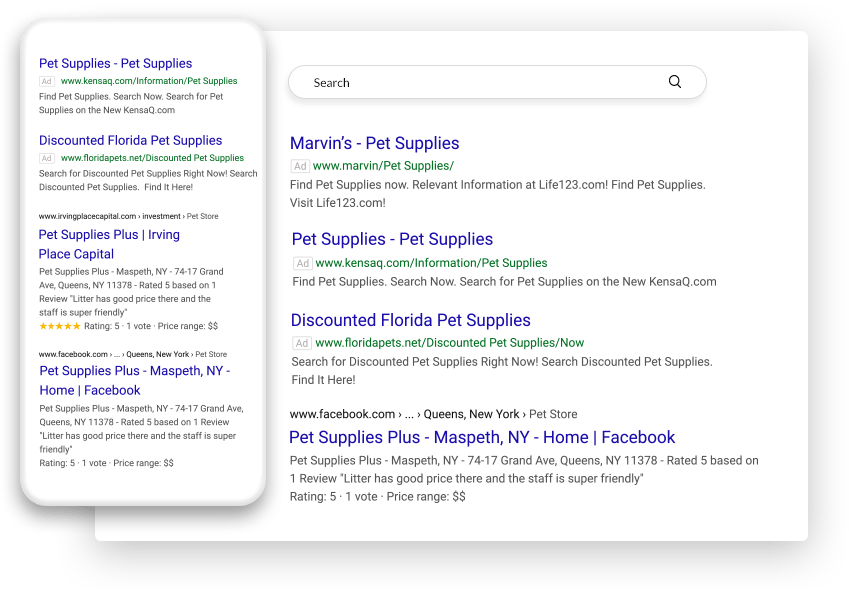This screenshot has width=849, height=592.
Task: Click the Ad badge beside kensaq URL in phone results
Action: point(47,81)
